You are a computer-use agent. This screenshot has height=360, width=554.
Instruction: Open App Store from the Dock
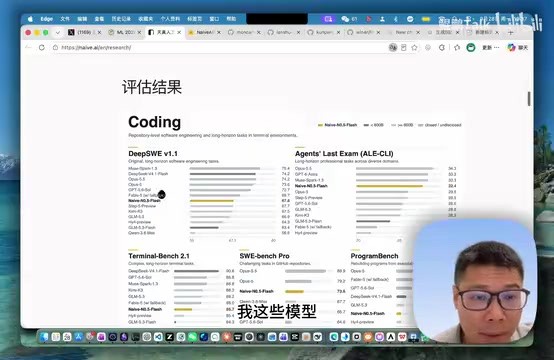coord(78,337)
